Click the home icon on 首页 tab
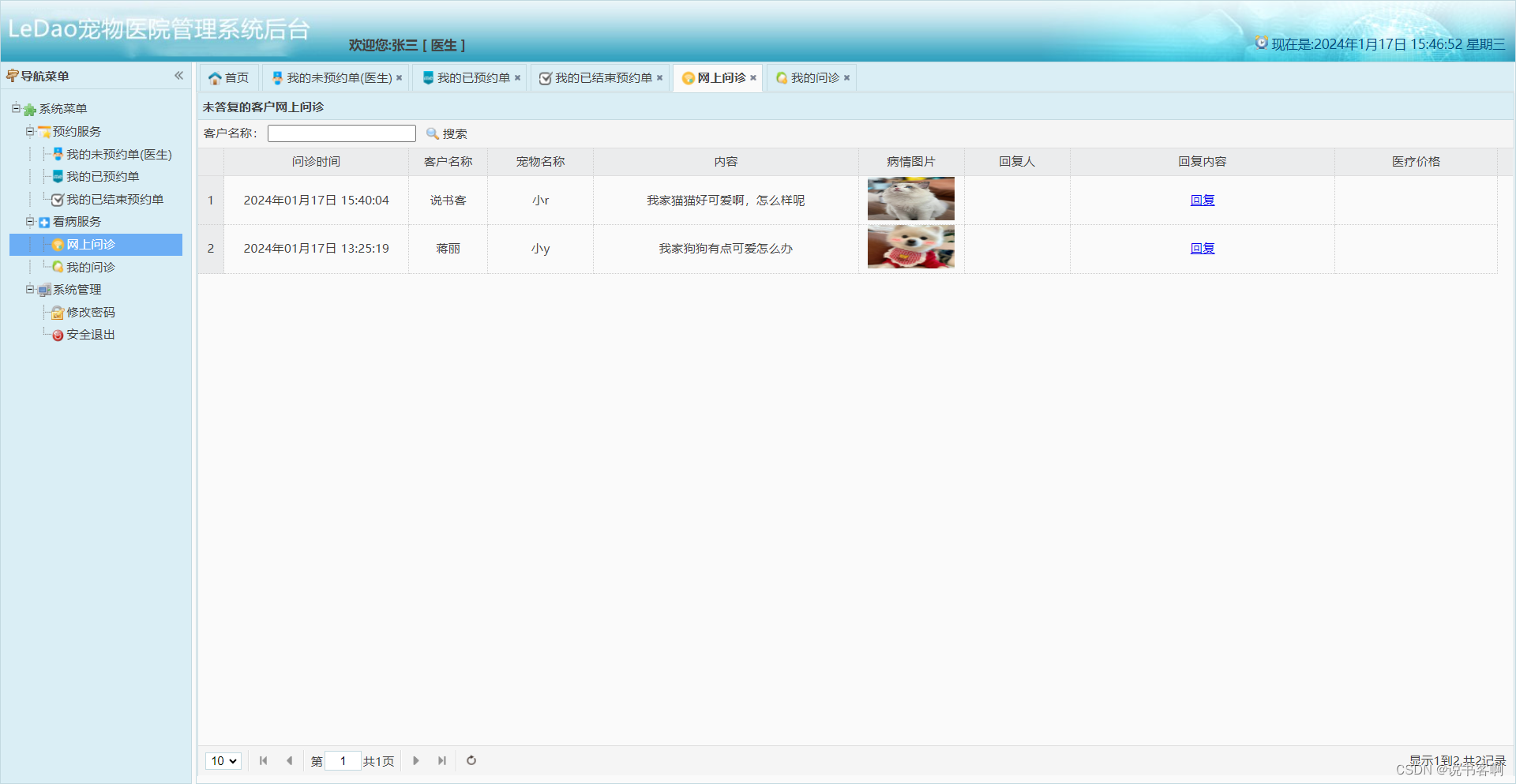1516x784 pixels. [x=215, y=78]
